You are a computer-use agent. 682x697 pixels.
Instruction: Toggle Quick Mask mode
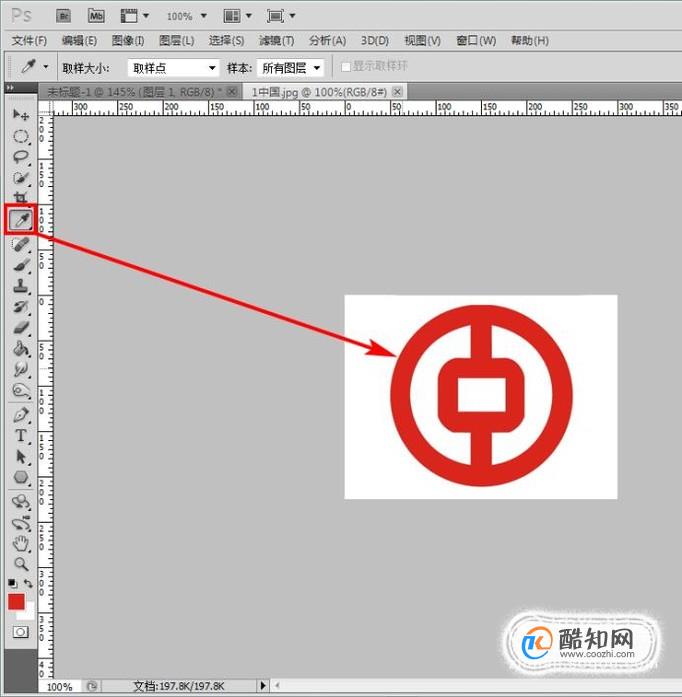(20, 632)
